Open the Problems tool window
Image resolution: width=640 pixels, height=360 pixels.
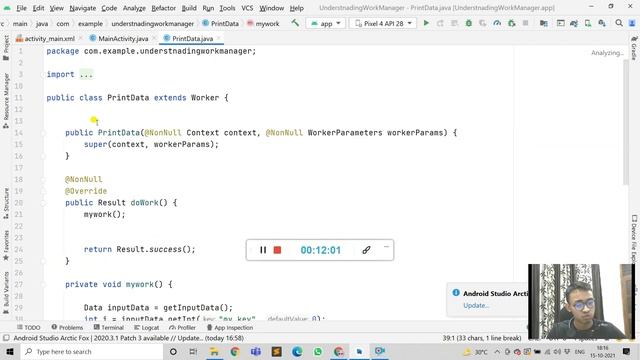pyautogui.click(x=67, y=327)
